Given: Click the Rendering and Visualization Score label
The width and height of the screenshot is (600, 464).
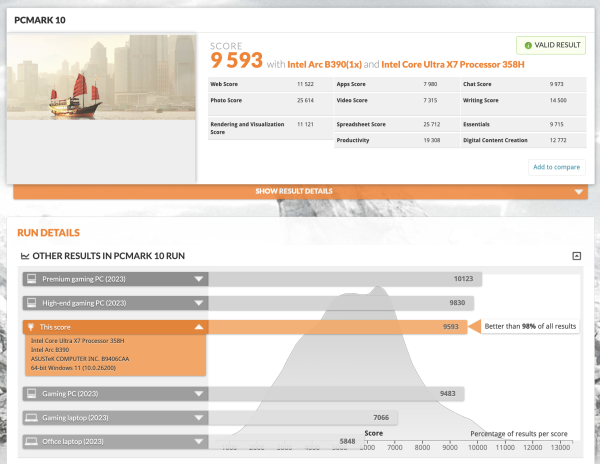Looking at the screenshot, I should [247, 128].
